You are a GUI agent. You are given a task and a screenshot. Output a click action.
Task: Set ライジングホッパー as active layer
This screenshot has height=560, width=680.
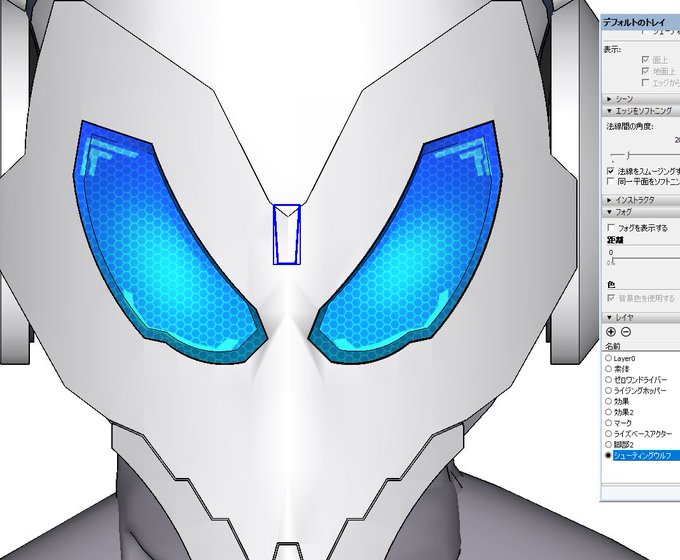tap(608, 390)
